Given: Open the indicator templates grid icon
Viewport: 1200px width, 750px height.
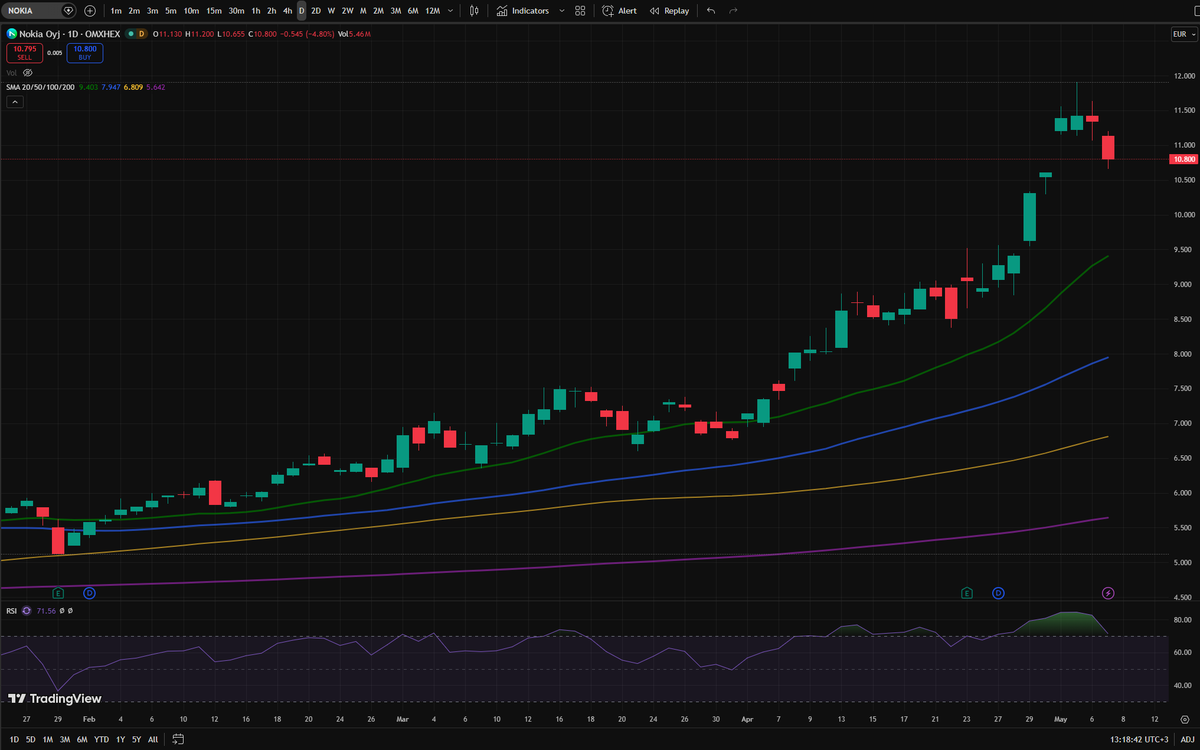Looking at the screenshot, I should pos(580,10).
